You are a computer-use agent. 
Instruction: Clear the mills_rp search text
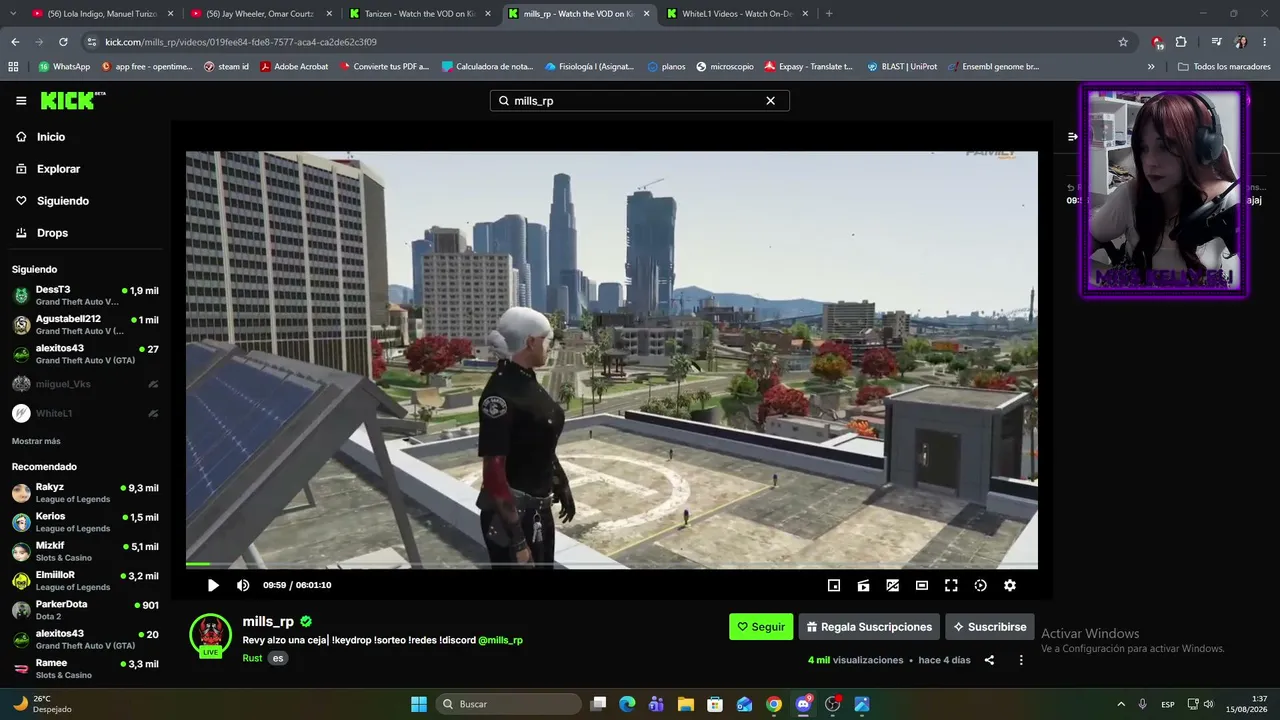click(x=770, y=101)
